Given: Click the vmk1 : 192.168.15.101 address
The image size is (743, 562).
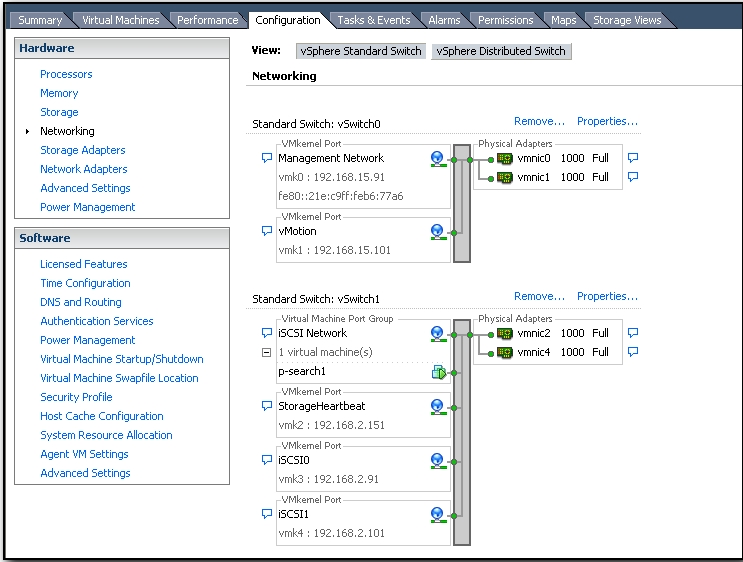Looking at the screenshot, I should [335, 250].
